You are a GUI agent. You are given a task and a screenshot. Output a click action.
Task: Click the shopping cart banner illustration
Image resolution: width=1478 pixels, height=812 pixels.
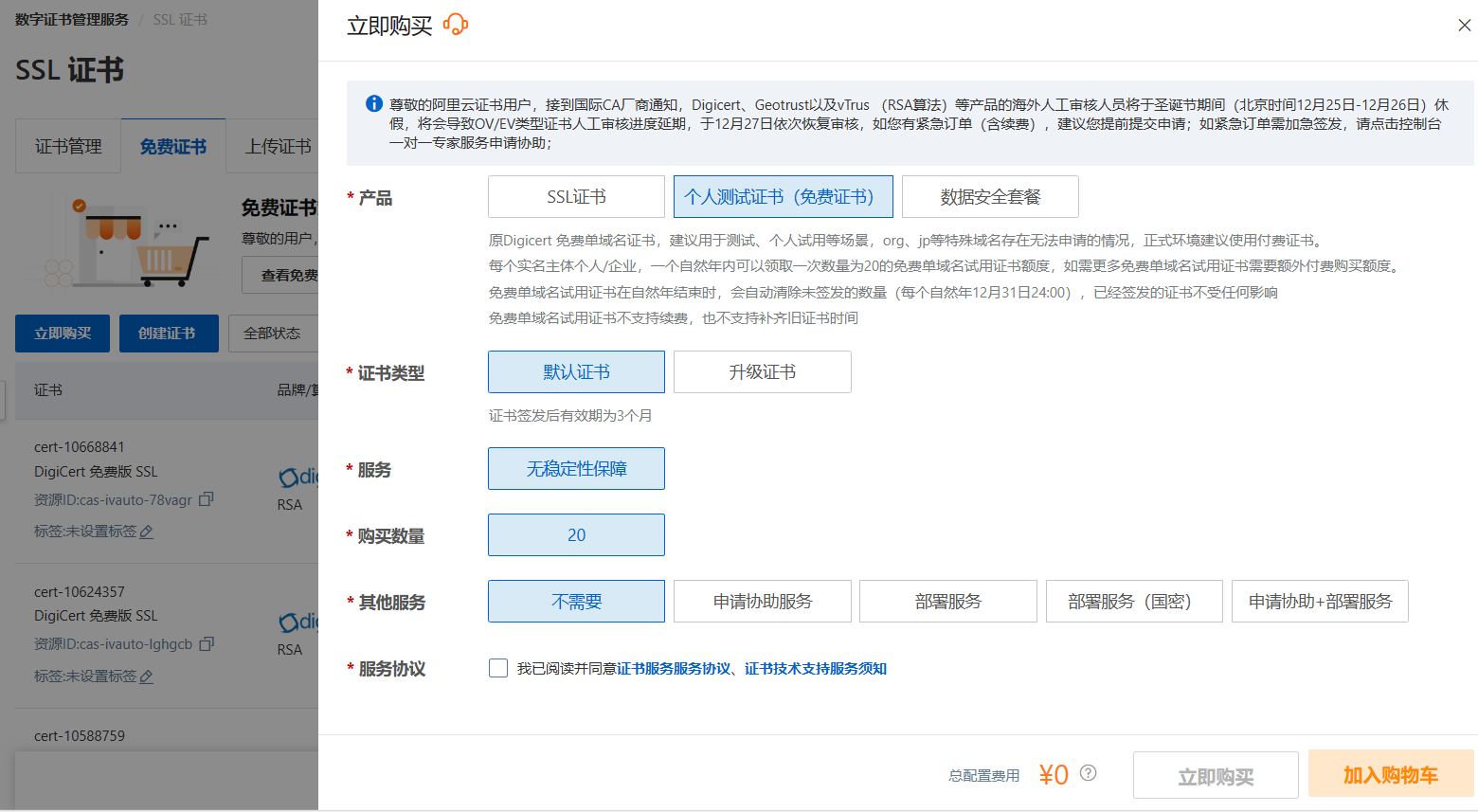(x=126, y=243)
